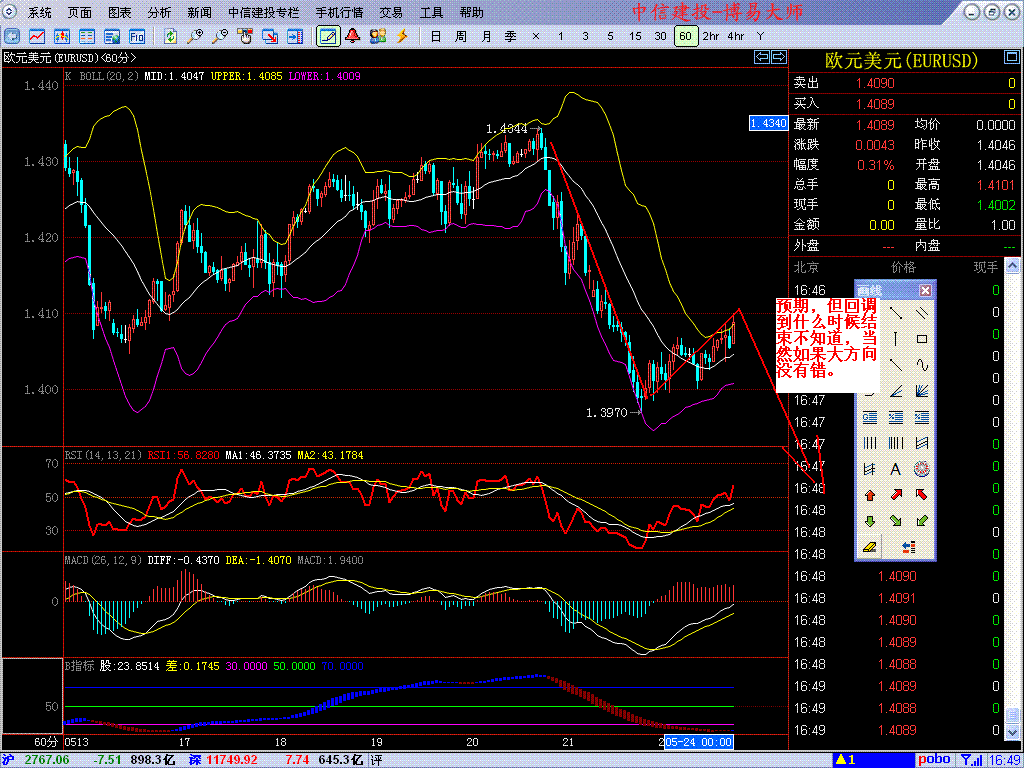Select the red up-right arrow marker

click(896, 494)
